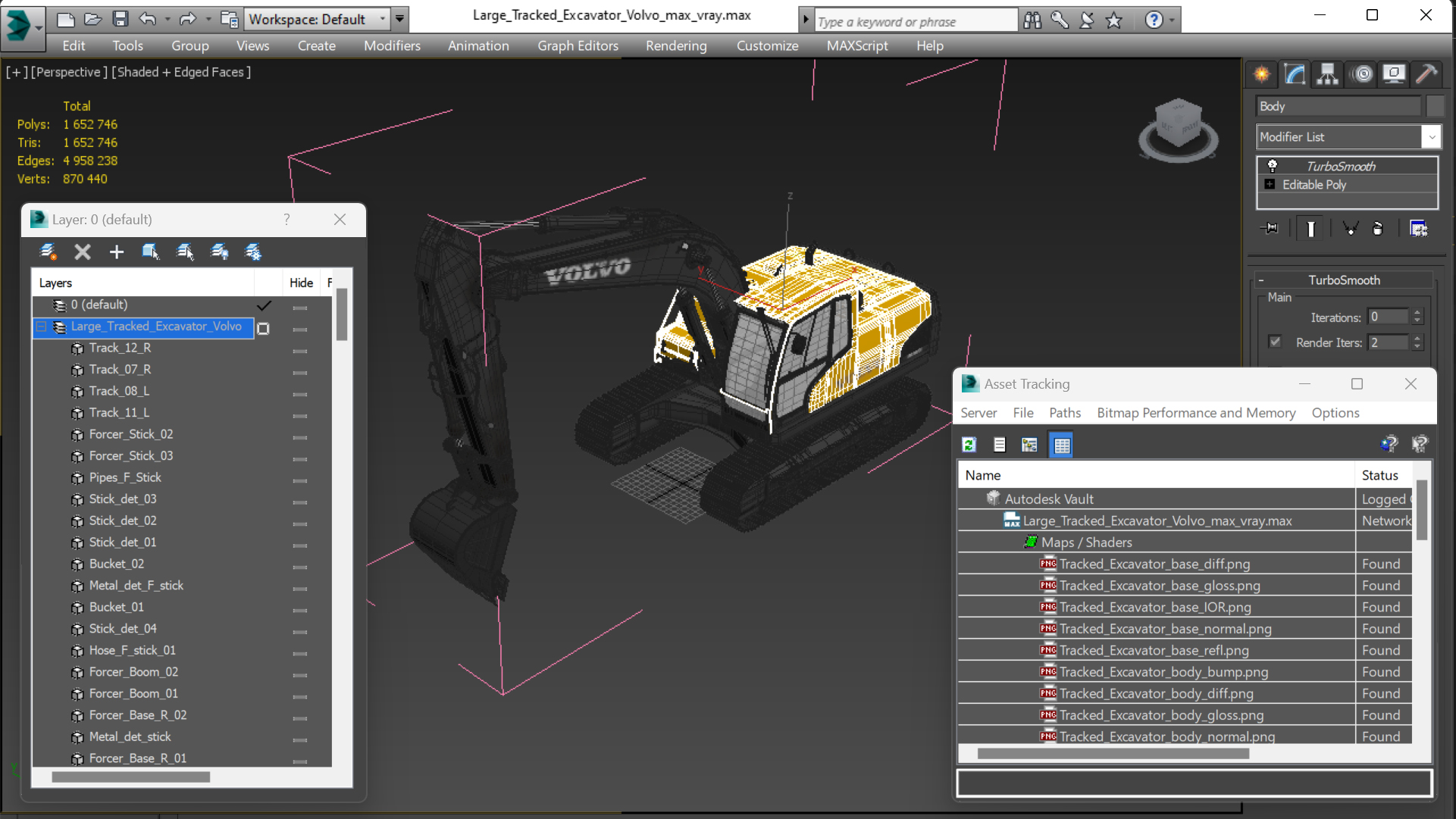Open the Graph Editors menu

point(578,45)
